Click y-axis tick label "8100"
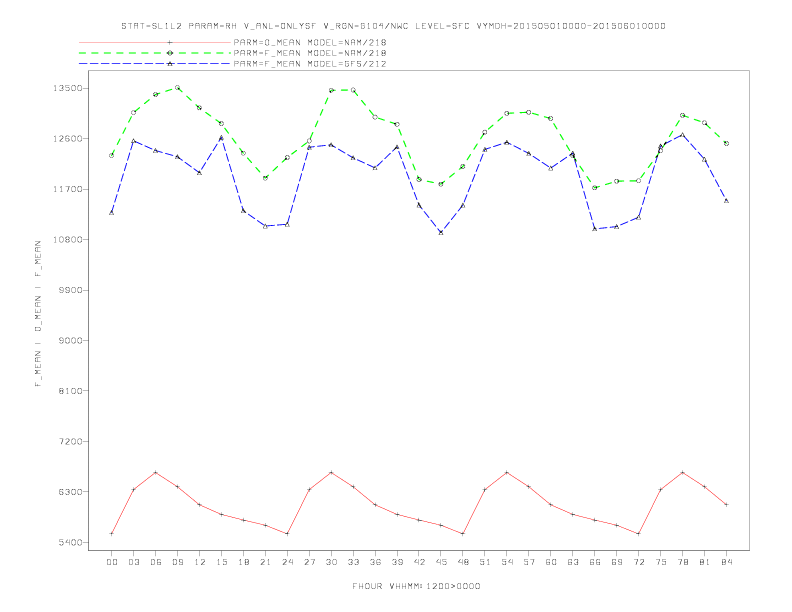Viewport: 792px width, 612px height. [70, 391]
